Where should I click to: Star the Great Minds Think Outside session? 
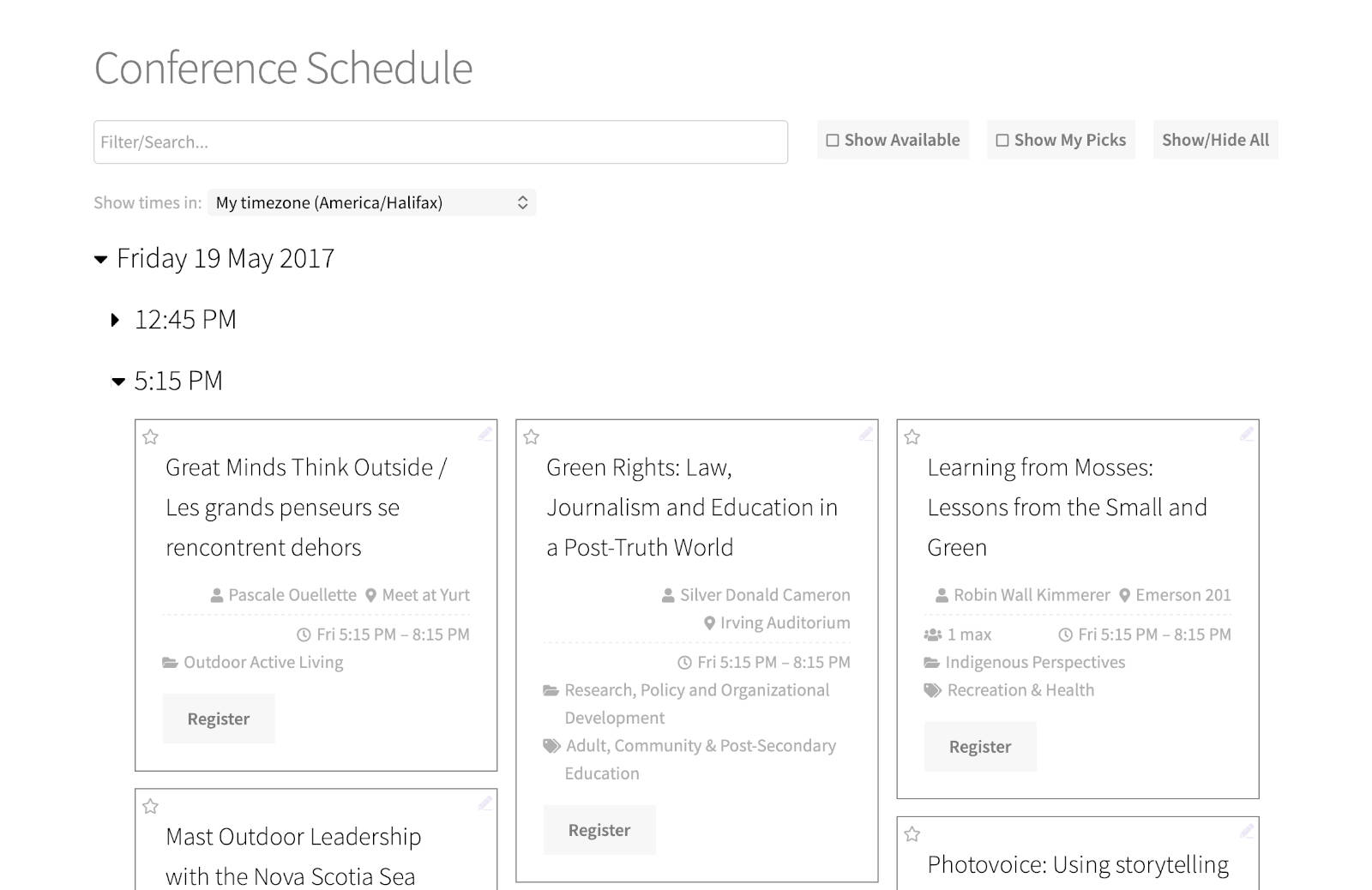(151, 437)
